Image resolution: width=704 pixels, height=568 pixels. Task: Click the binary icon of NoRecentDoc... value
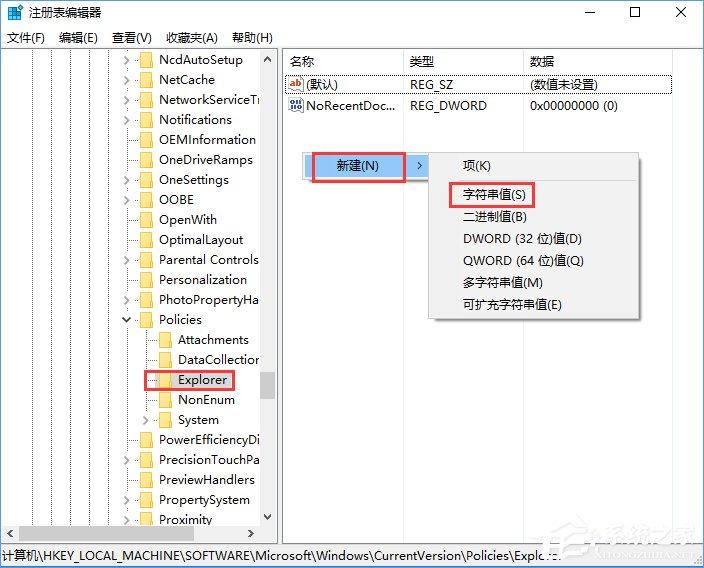295,105
